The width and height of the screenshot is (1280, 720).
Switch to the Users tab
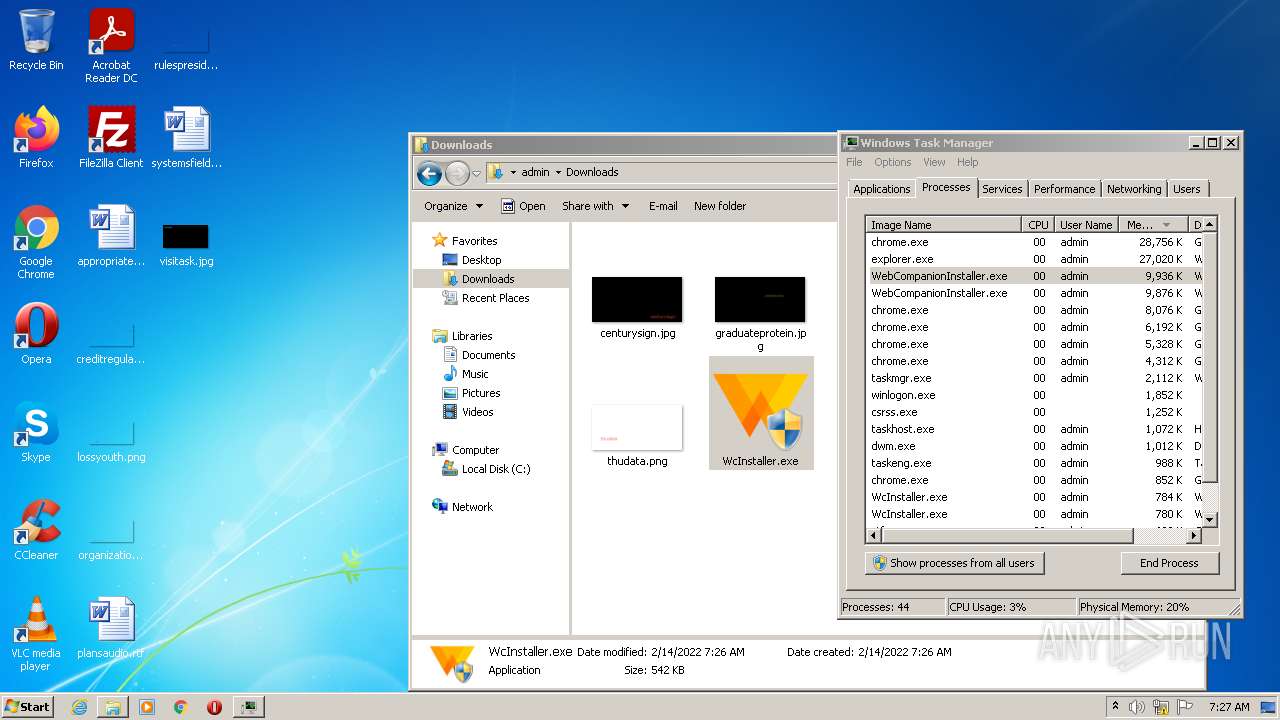click(1187, 189)
